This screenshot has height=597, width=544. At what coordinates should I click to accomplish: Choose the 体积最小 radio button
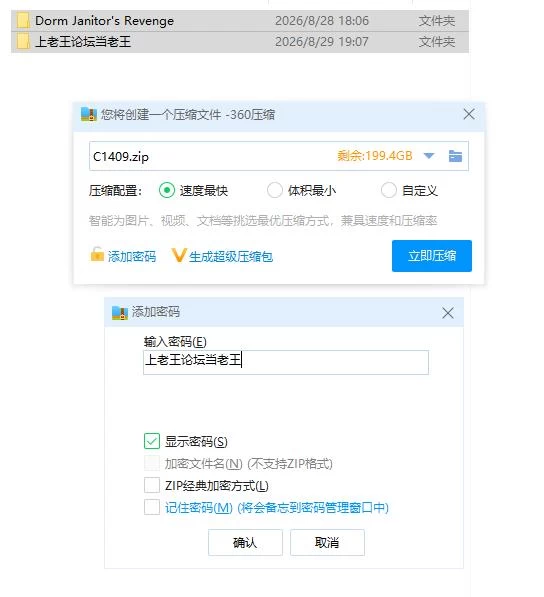pos(274,190)
